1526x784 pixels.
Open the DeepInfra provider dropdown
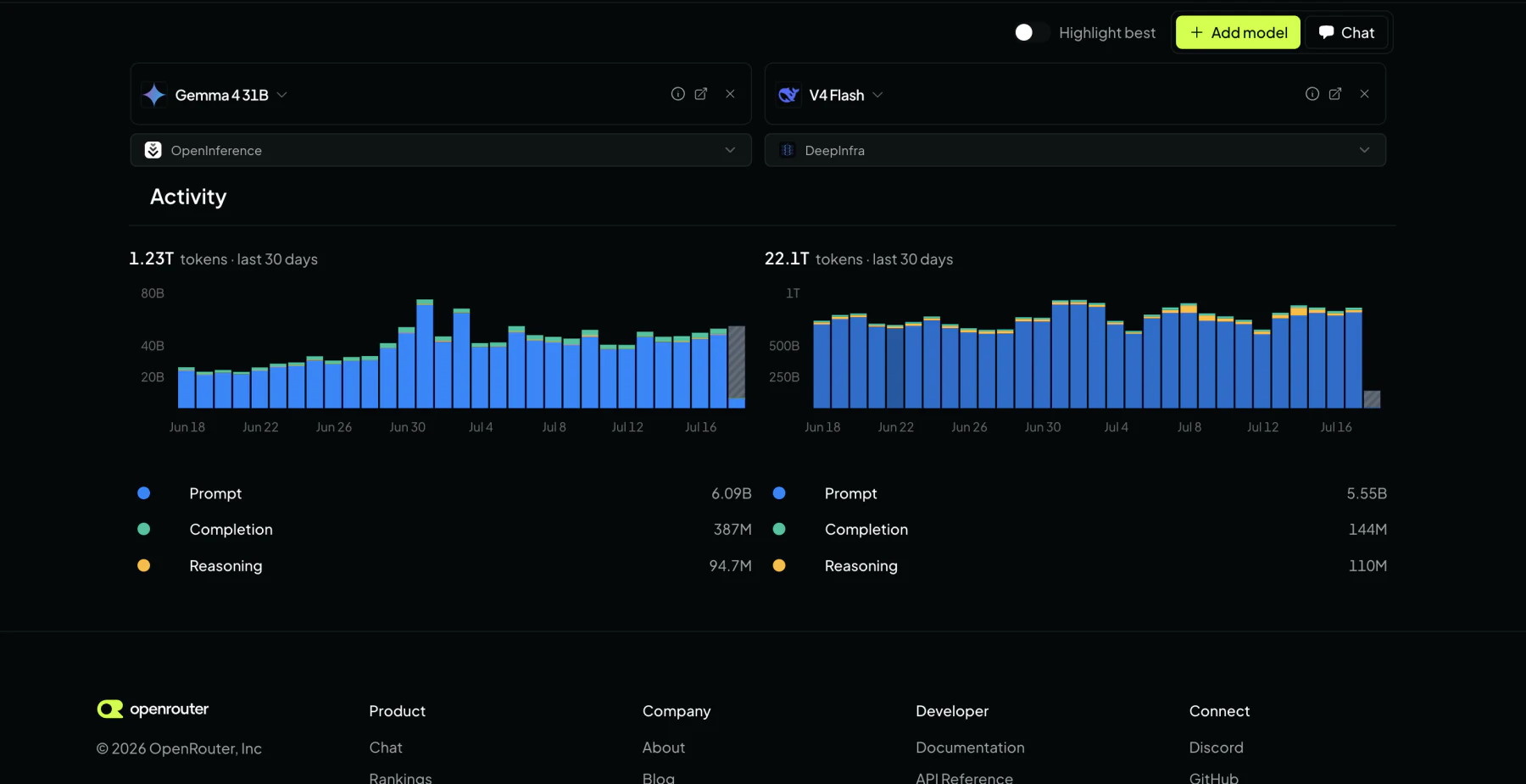click(x=1075, y=150)
